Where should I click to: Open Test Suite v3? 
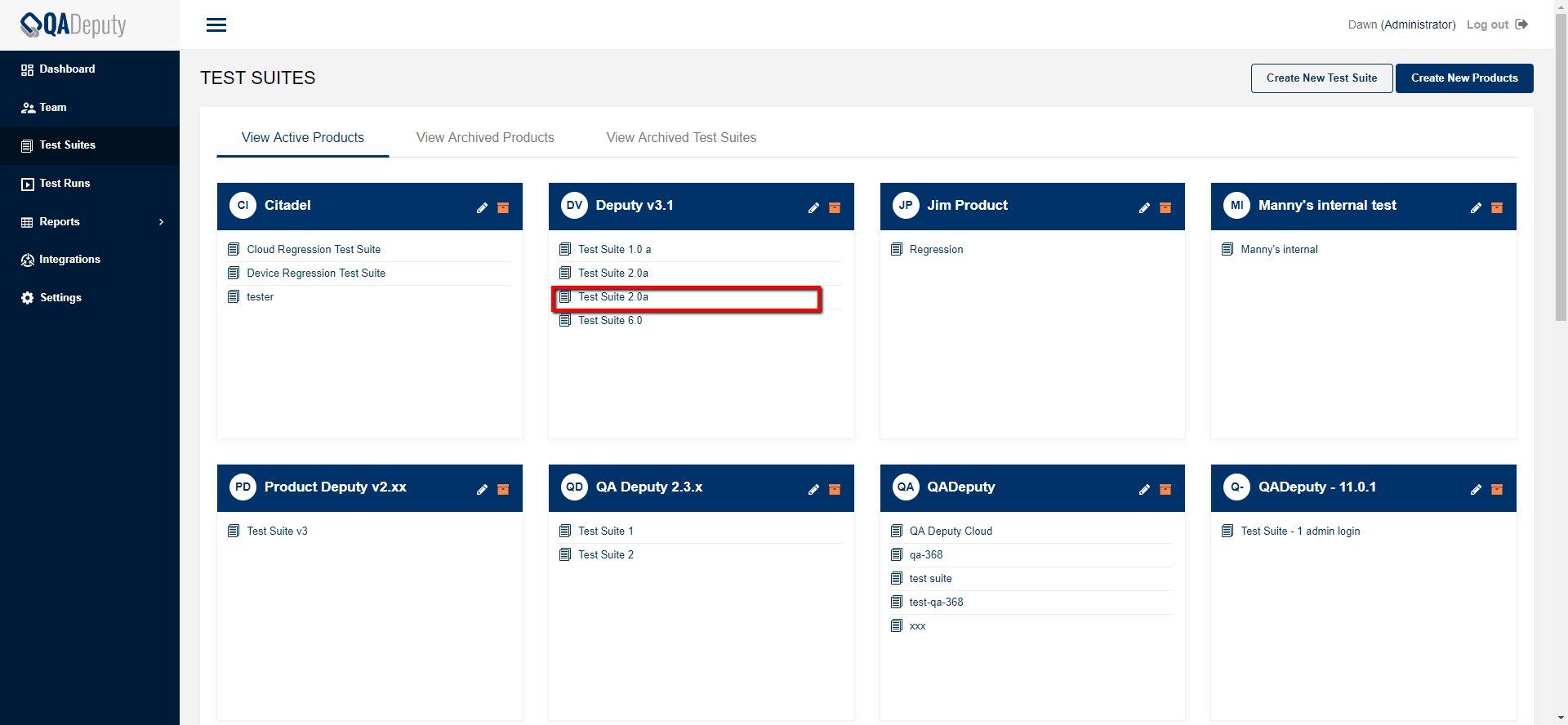pos(277,531)
